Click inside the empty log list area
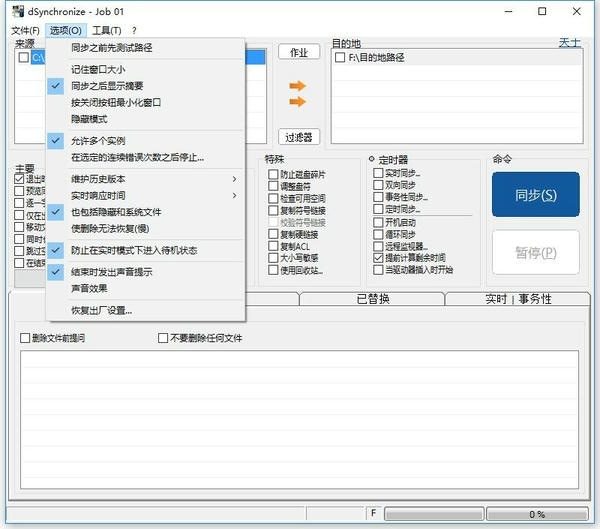Screen dimensions: 600x529 [299, 420]
